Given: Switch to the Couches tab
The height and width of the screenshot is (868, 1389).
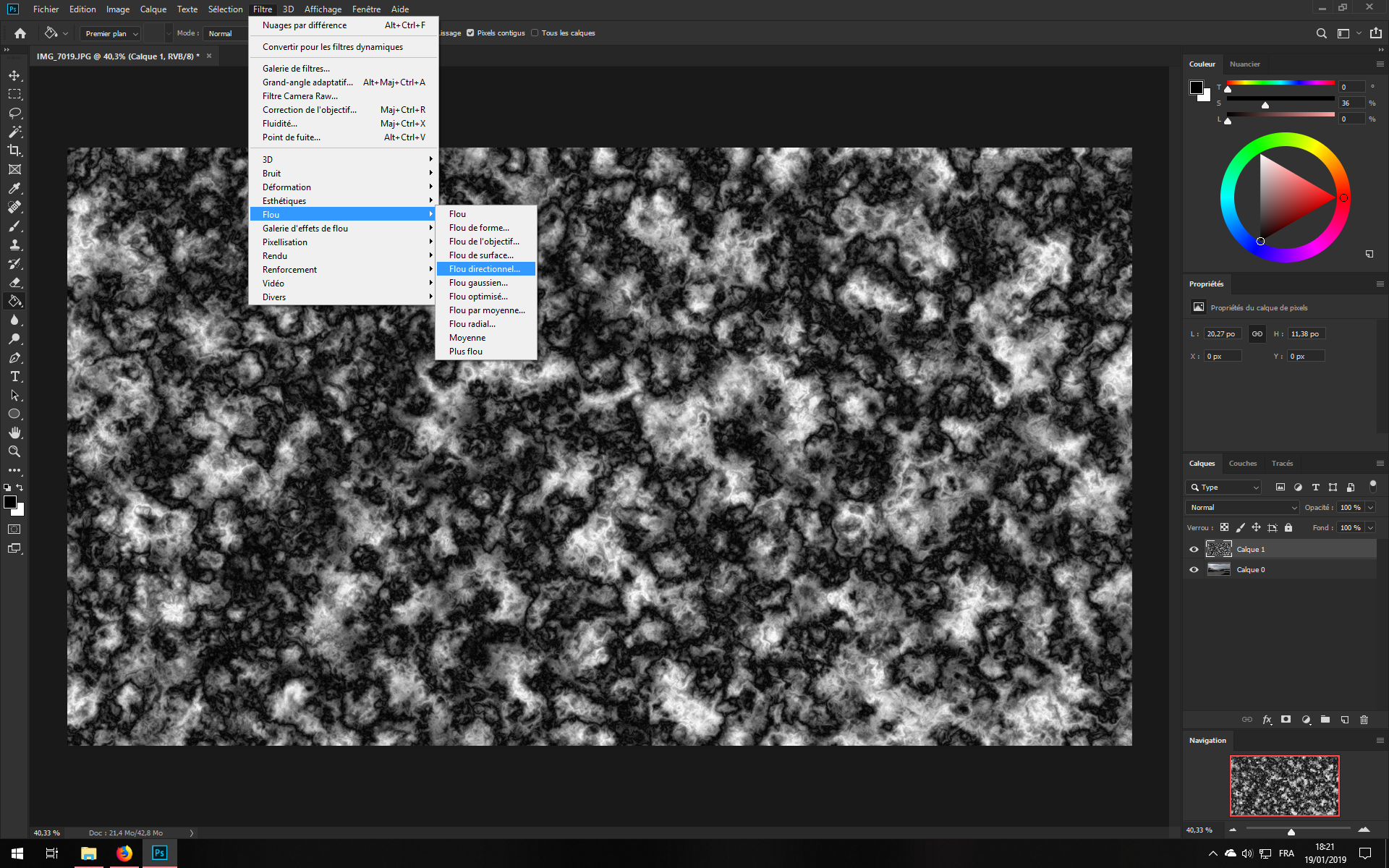Looking at the screenshot, I should click(x=1242, y=463).
